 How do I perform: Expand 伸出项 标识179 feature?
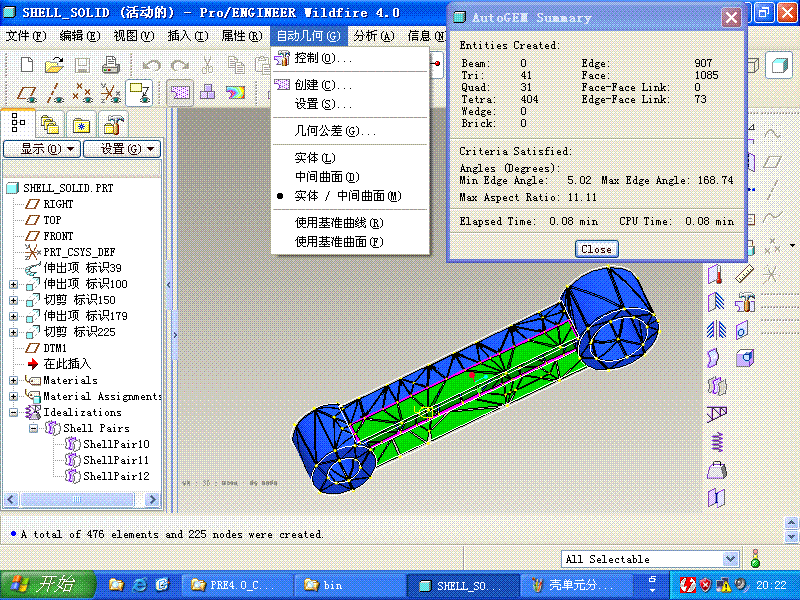click(x=13, y=316)
